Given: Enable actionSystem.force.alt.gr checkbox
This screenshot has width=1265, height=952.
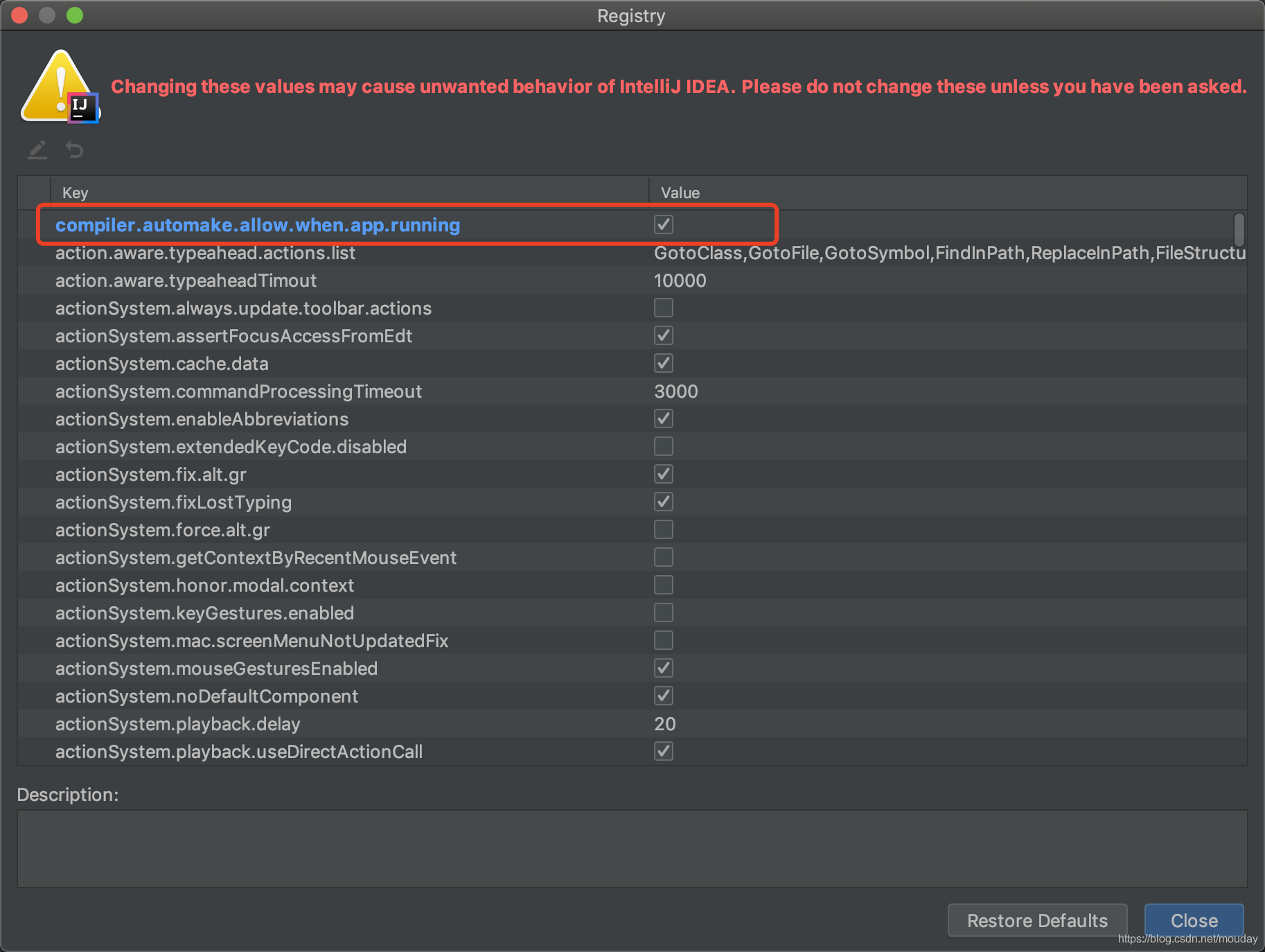Looking at the screenshot, I should [664, 529].
